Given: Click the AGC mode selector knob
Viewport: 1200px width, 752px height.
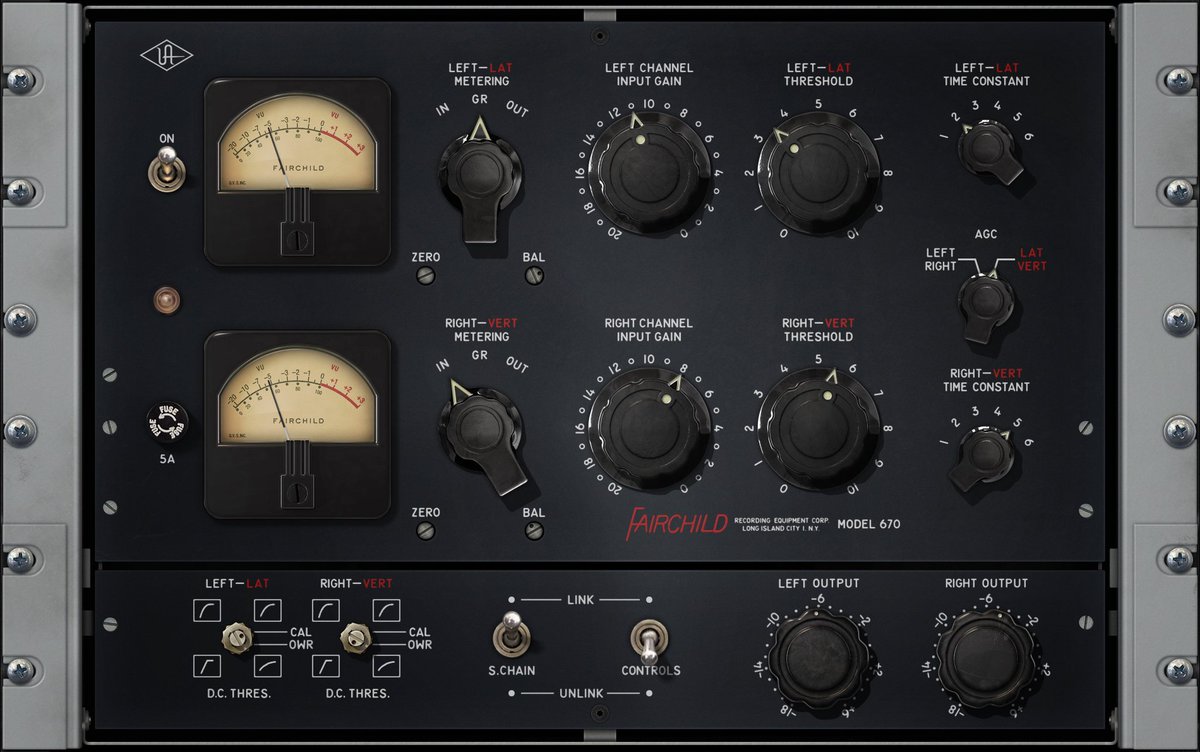Looking at the screenshot, I should (988, 304).
